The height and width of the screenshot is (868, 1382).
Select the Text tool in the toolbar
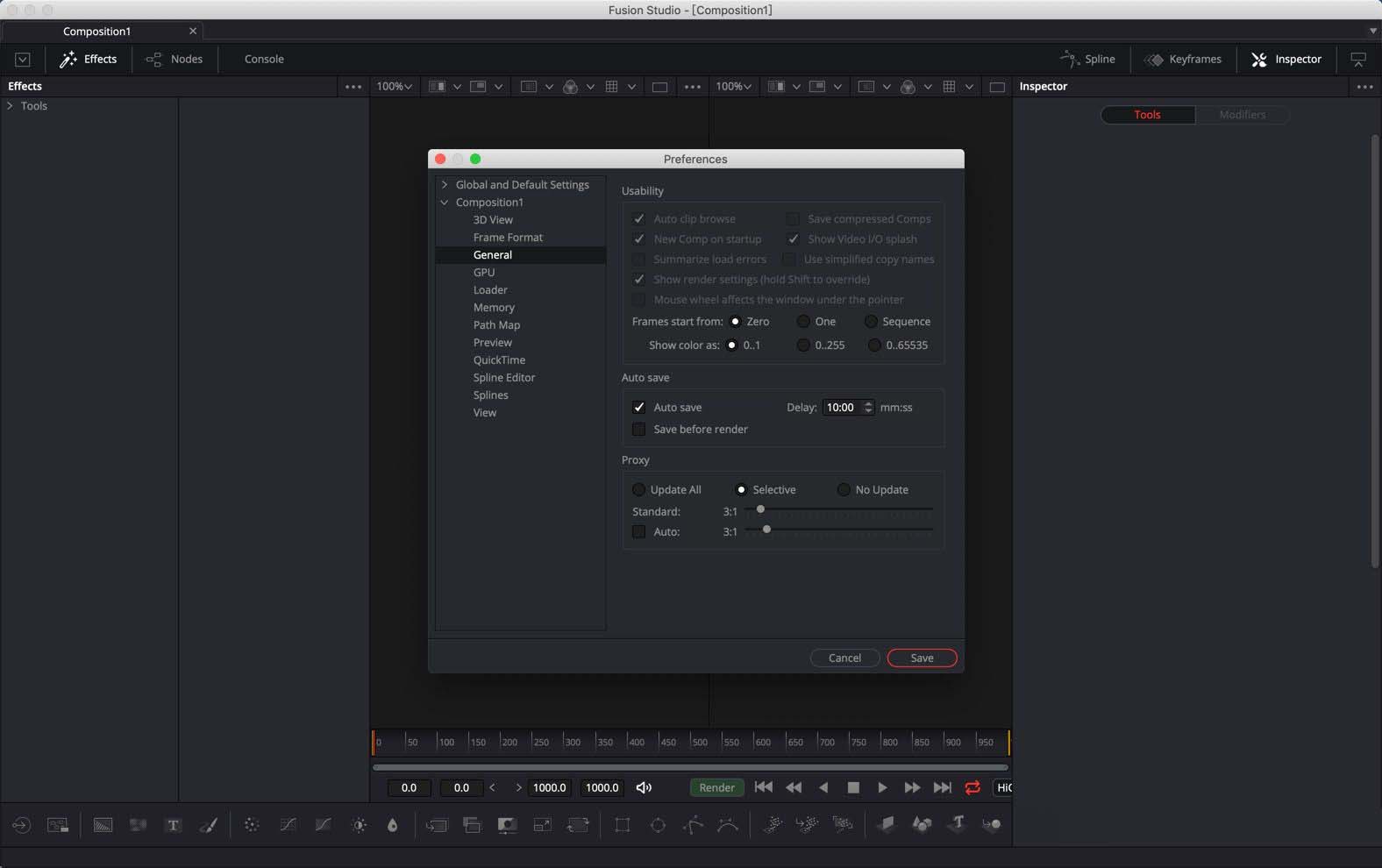tap(173, 825)
